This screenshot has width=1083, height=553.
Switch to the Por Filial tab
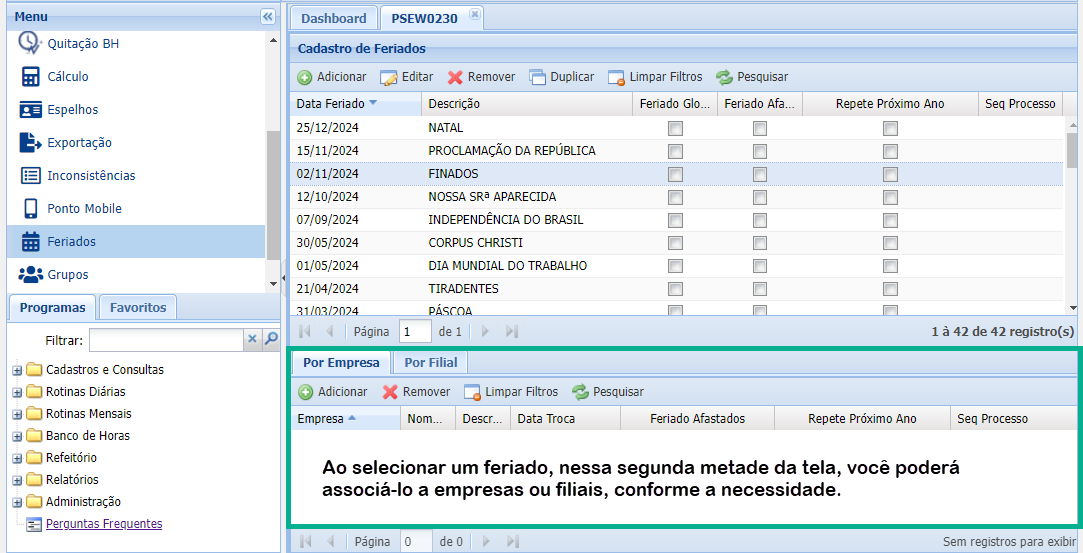430,363
